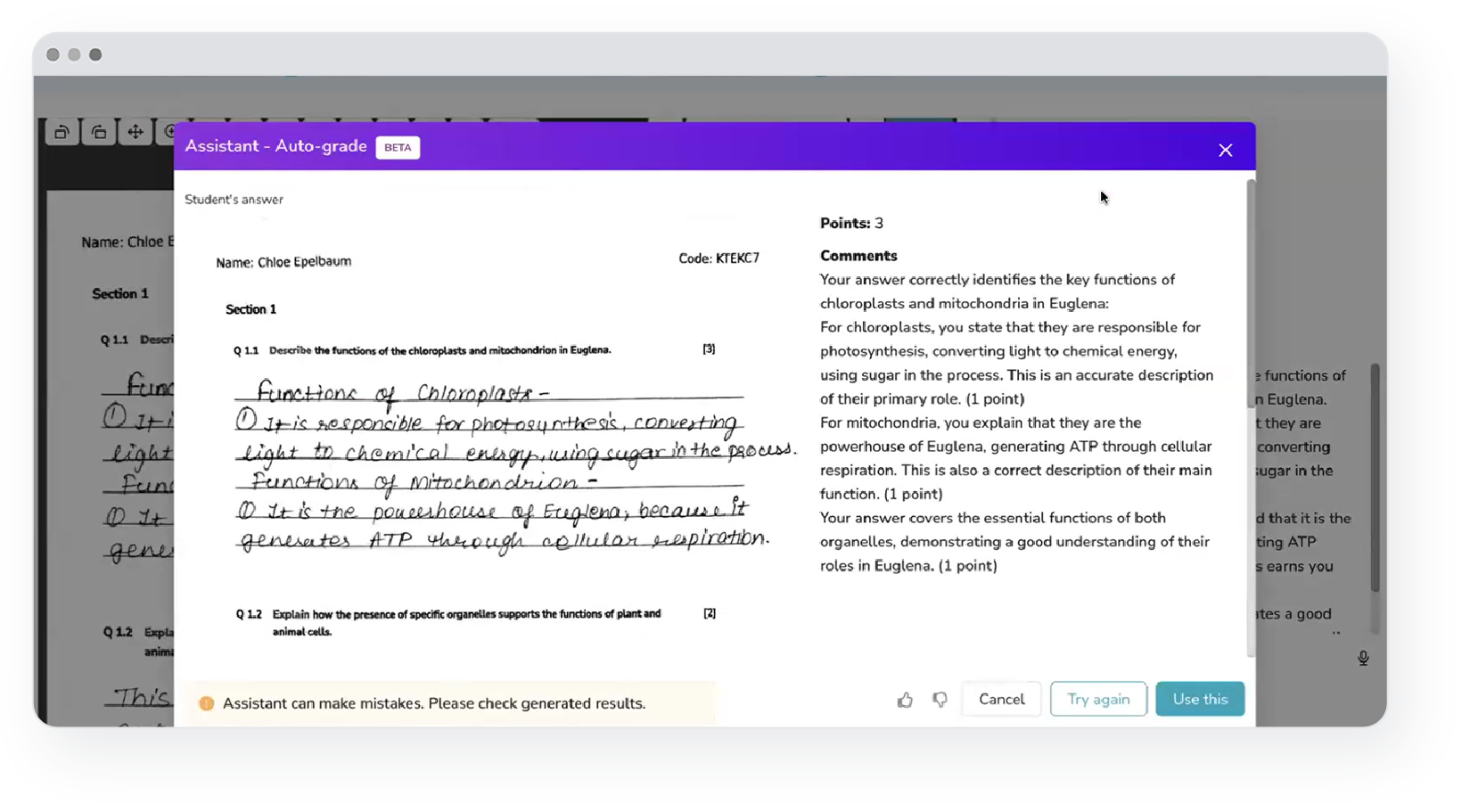The height and width of the screenshot is (812, 1470).
Task: Click the orange warning icon beside disclaimer
Action: coord(207,703)
